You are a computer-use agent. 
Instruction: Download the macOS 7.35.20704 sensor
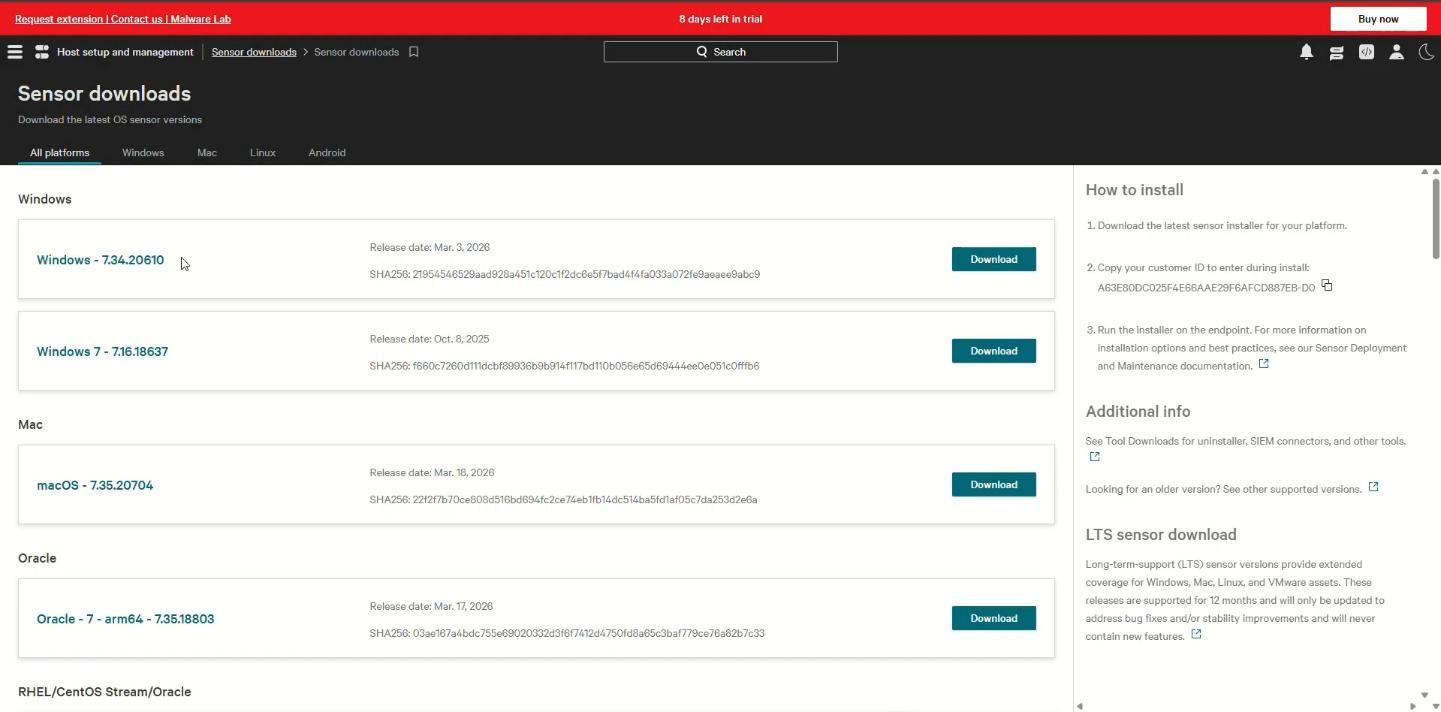click(994, 485)
